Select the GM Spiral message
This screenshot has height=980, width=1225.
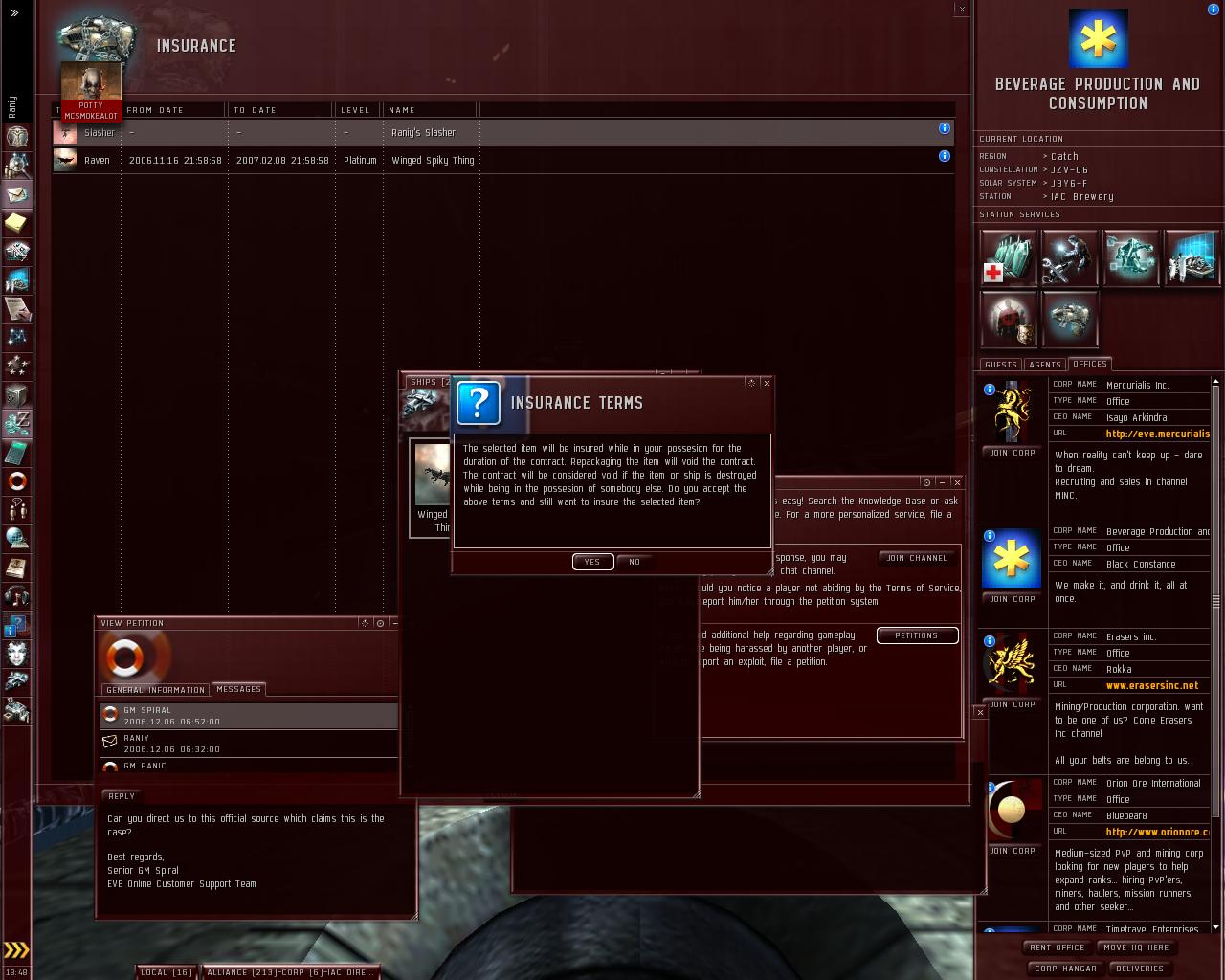point(249,716)
